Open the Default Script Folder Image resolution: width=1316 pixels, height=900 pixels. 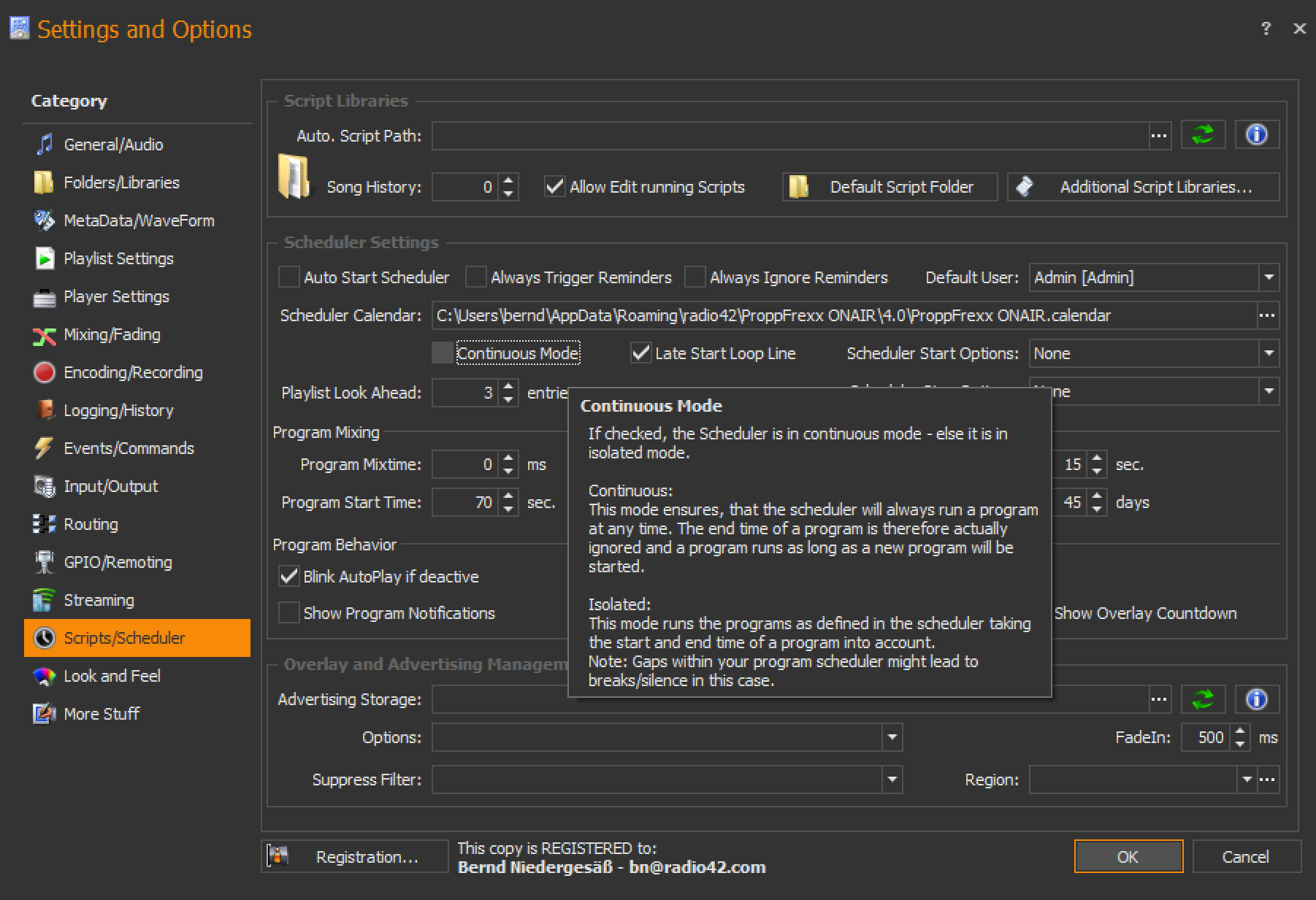(x=890, y=187)
